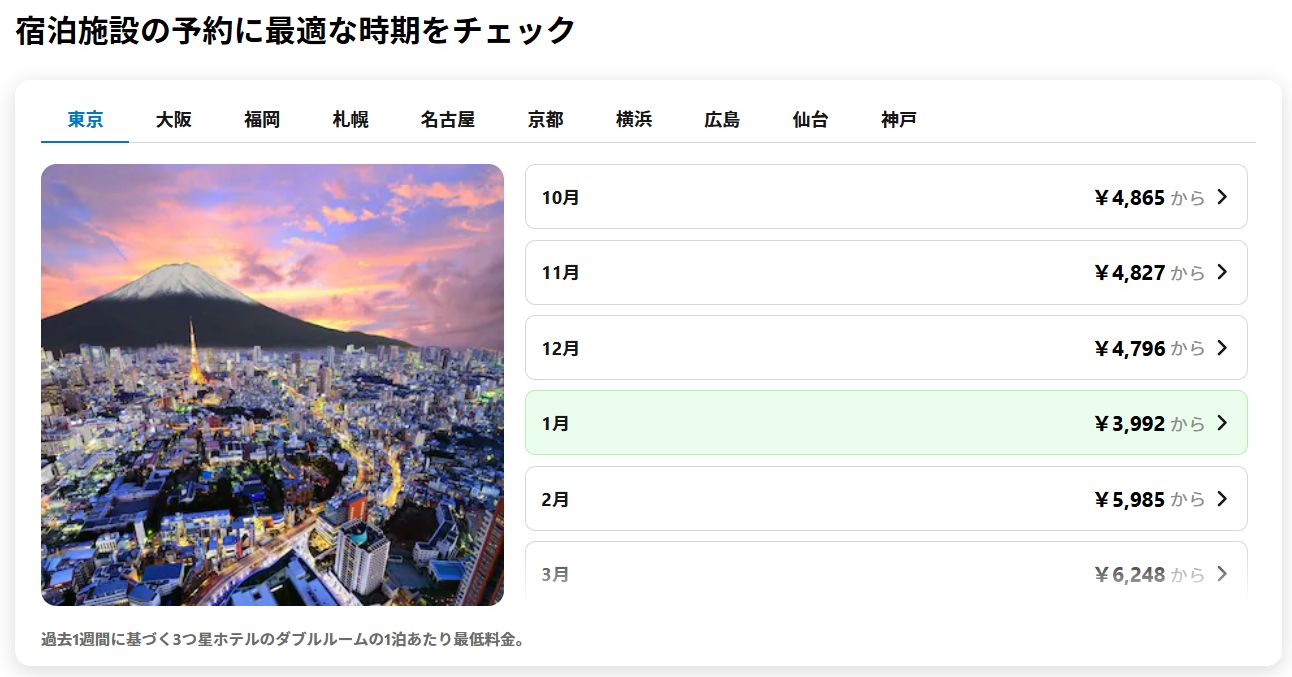Screen dimensions: 1292x677
Task: Click the arrow on highlighted 1月 row
Action: [1221, 423]
